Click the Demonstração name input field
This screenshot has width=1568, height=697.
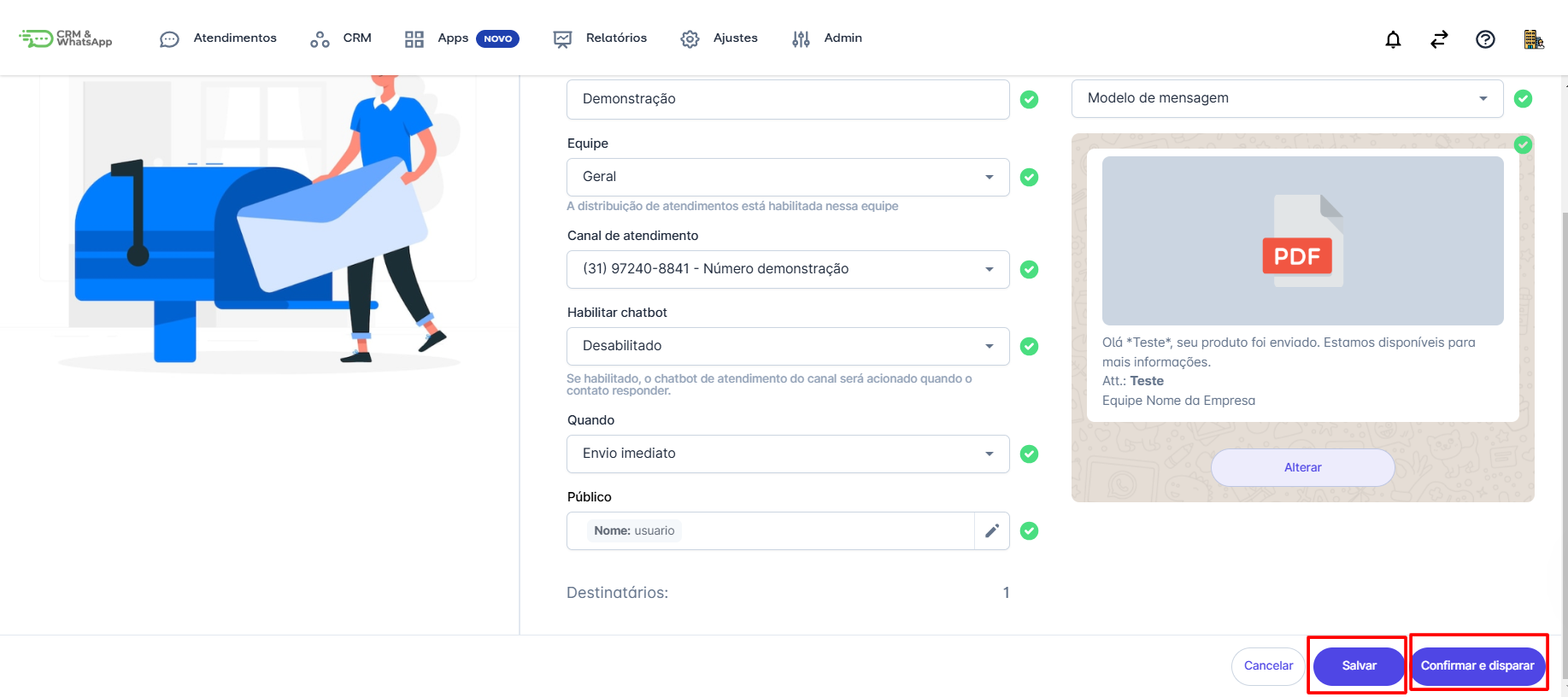tap(787, 99)
